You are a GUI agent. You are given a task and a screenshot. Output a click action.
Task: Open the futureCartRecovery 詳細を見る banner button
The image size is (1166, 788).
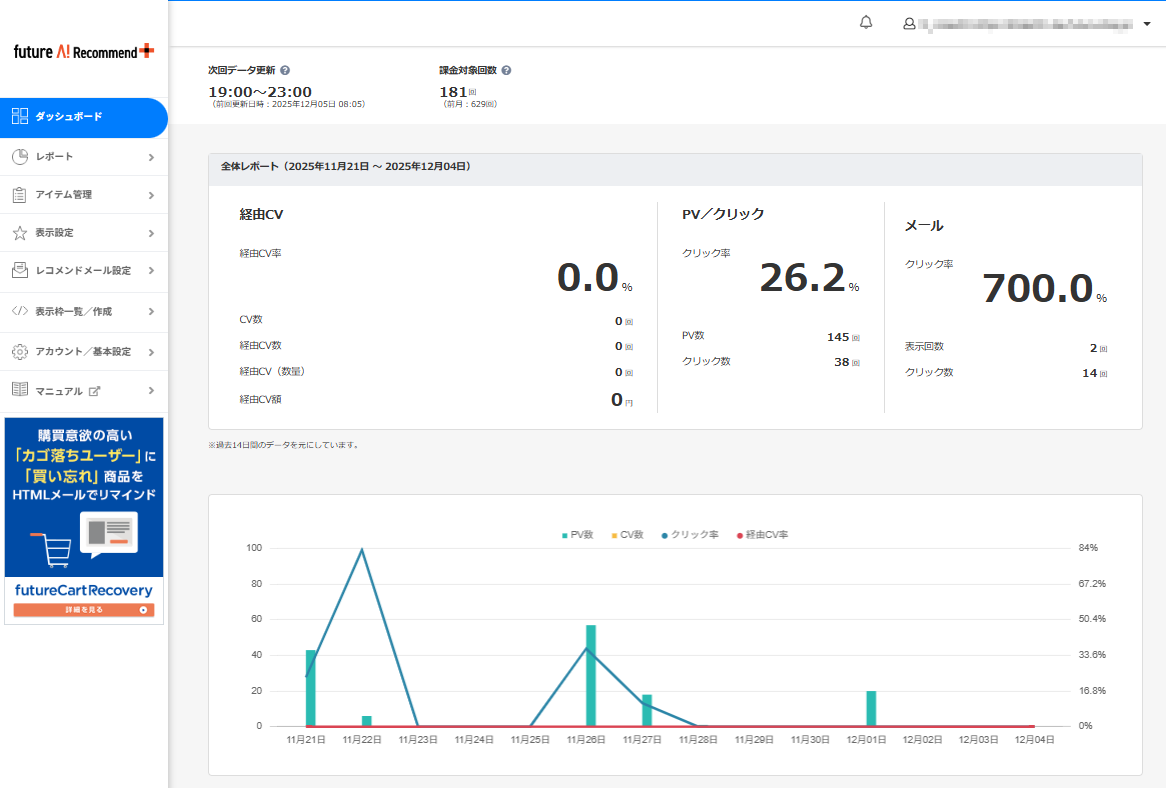point(84,609)
